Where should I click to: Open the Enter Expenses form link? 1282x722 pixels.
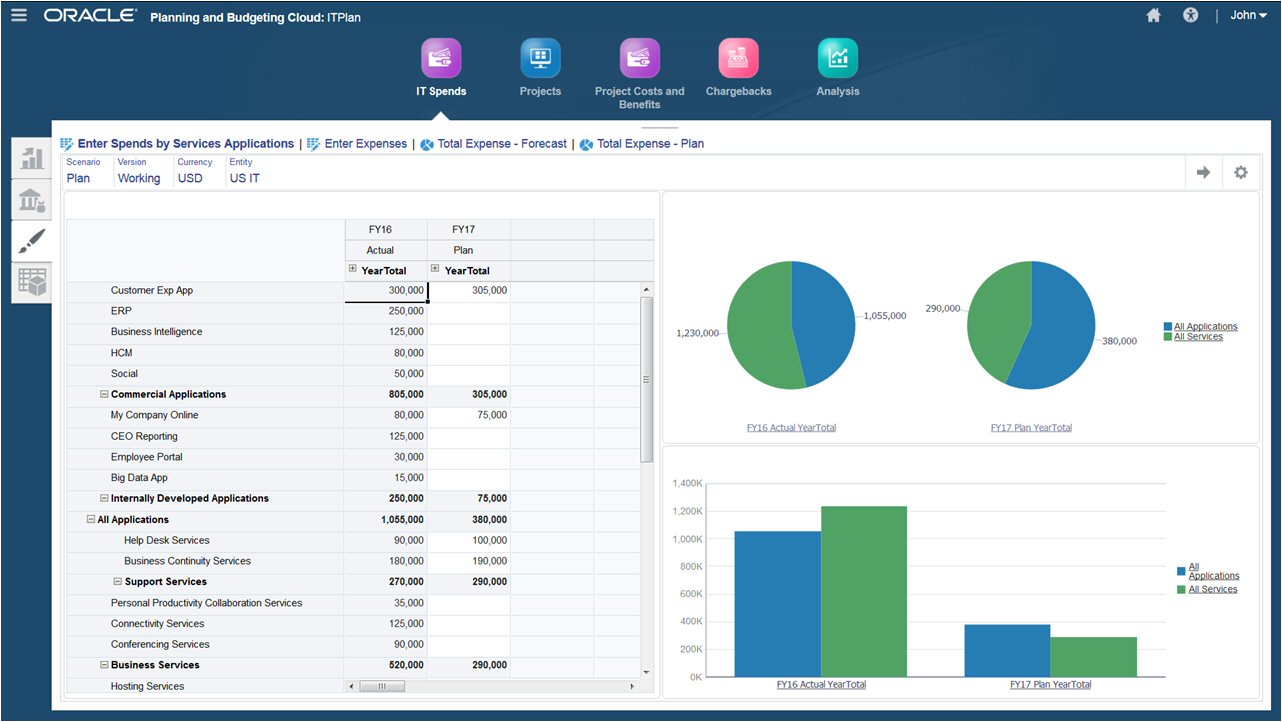point(365,144)
